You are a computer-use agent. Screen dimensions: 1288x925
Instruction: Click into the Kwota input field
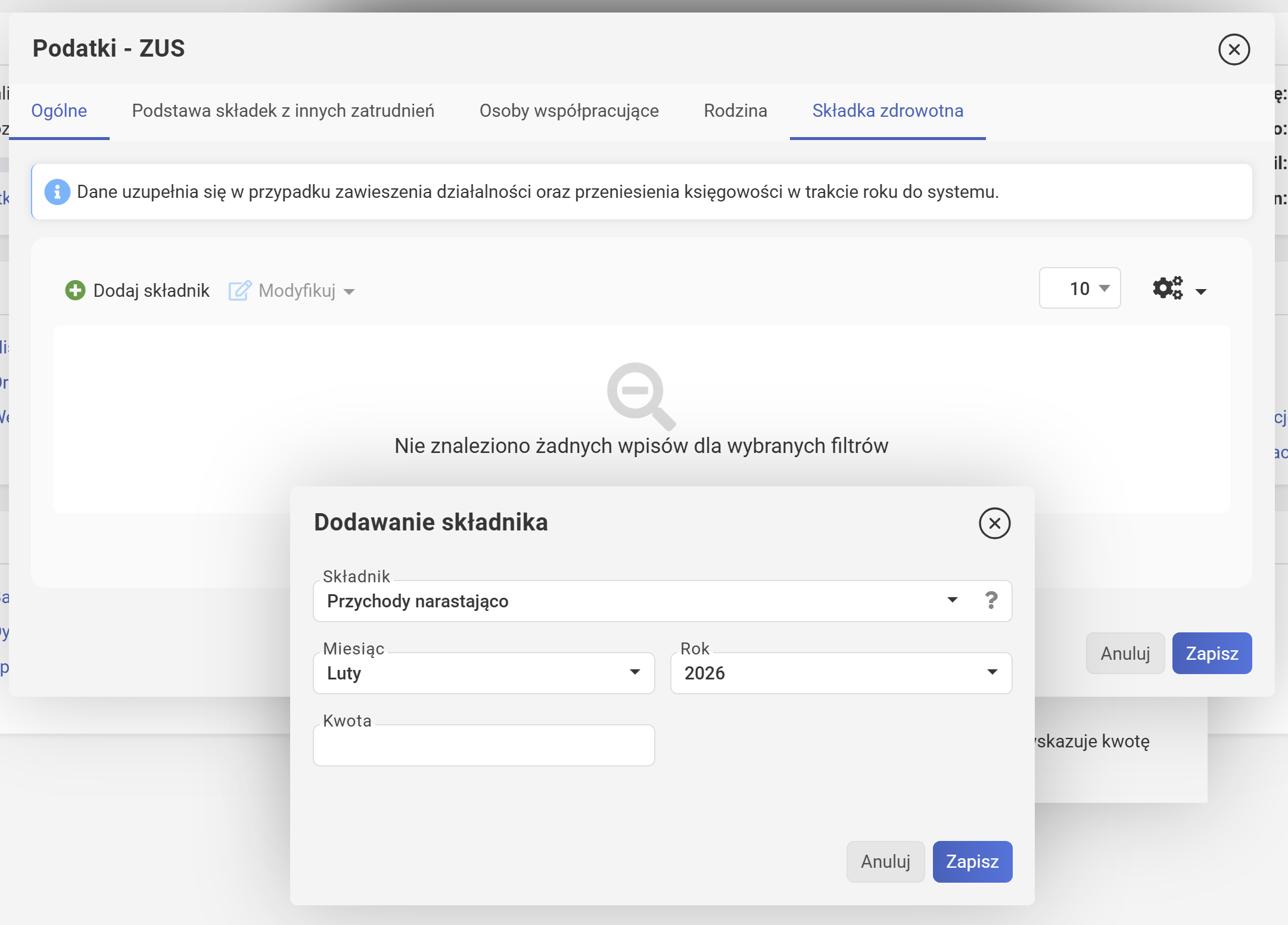(x=483, y=745)
